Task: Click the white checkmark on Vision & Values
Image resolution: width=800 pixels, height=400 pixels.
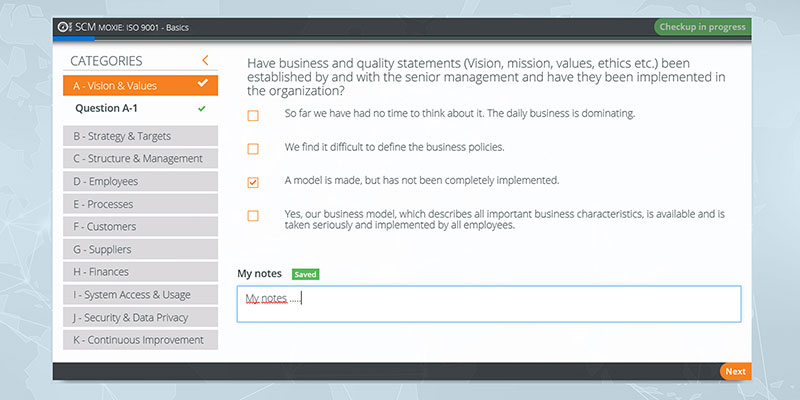Action: 203,83
